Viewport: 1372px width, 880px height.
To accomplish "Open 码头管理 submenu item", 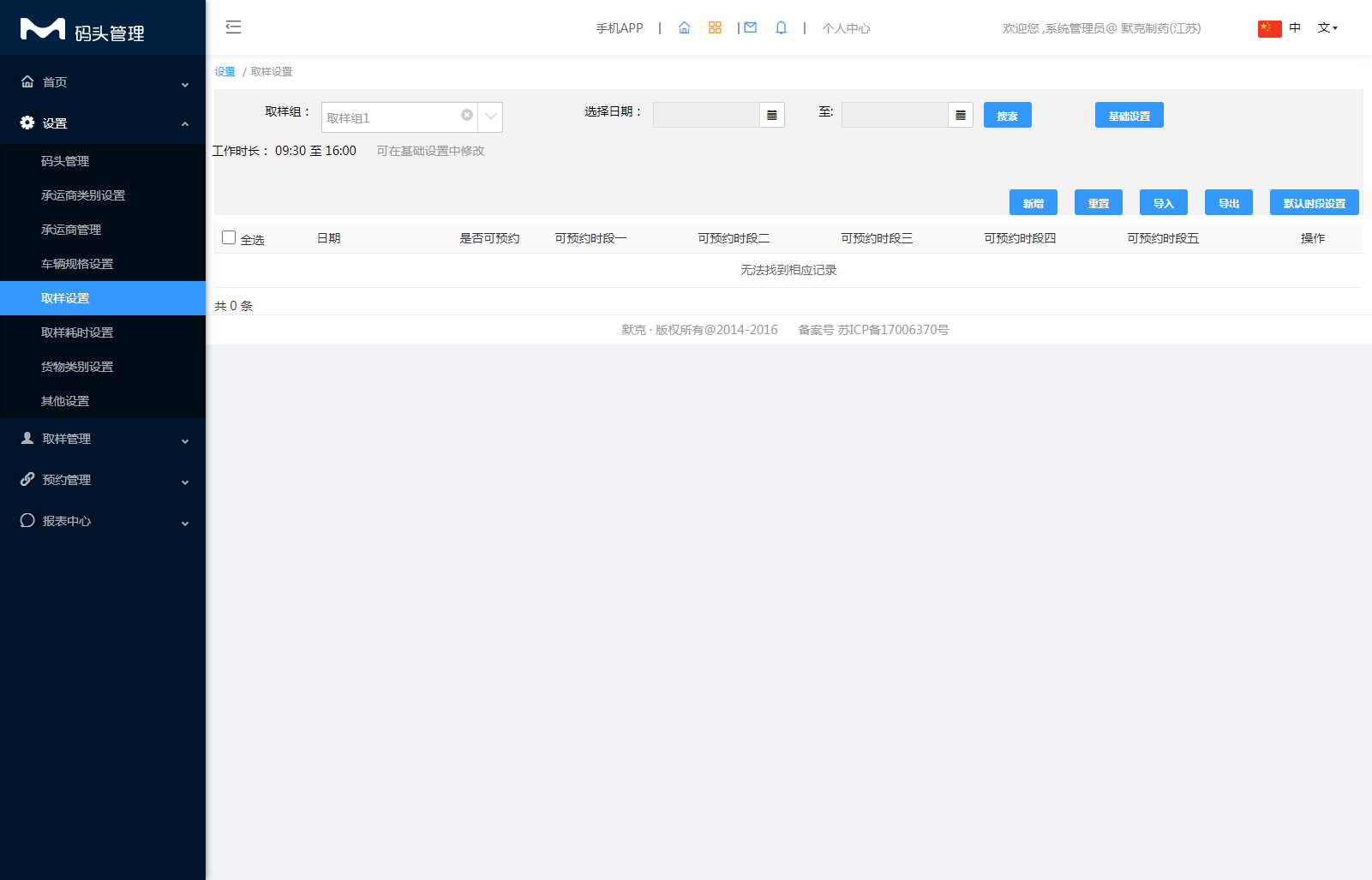I will pyautogui.click(x=103, y=161).
